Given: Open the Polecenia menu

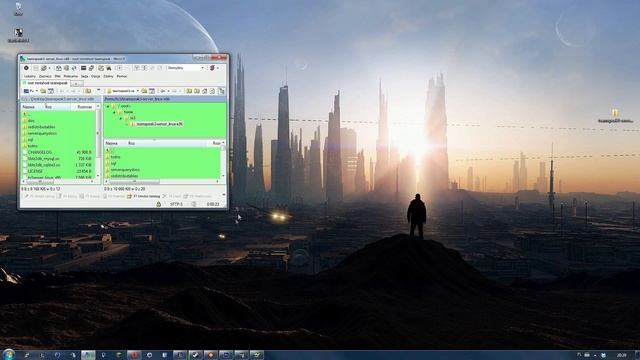Looking at the screenshot, I should [x=71, y=76].
